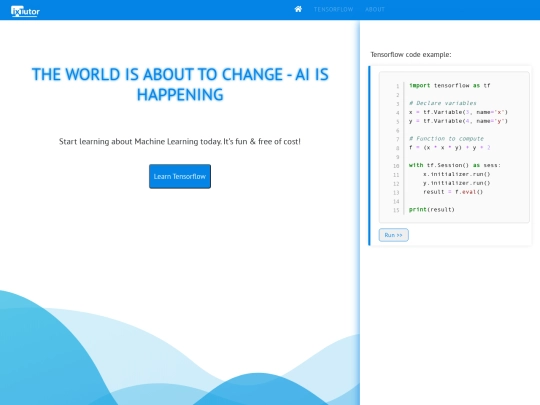Click the headline 'THE WORLD IS ABOUT TO CHANGE'
Image resolution: width=540 pixels, height=405 pixels.
pos(180,84)
